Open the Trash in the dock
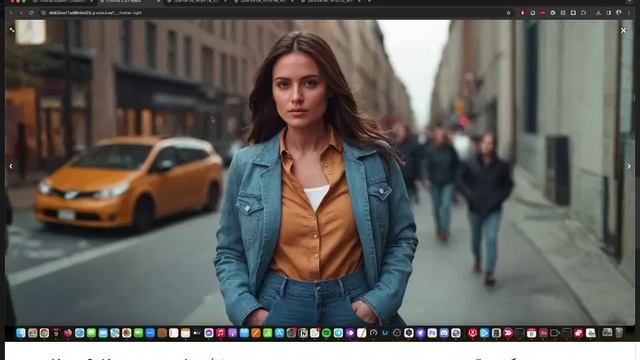Screen dimensions: 640x360 (x=619, y=333)
